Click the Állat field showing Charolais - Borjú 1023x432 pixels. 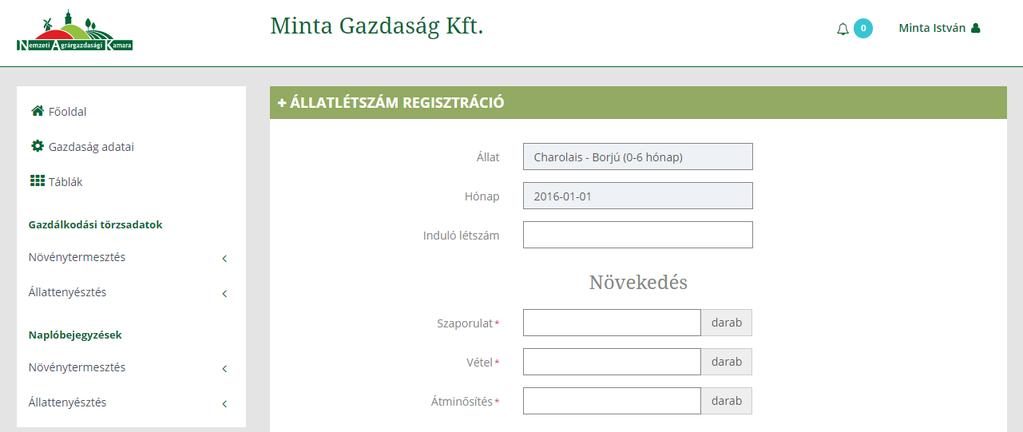tap(637, 157)
